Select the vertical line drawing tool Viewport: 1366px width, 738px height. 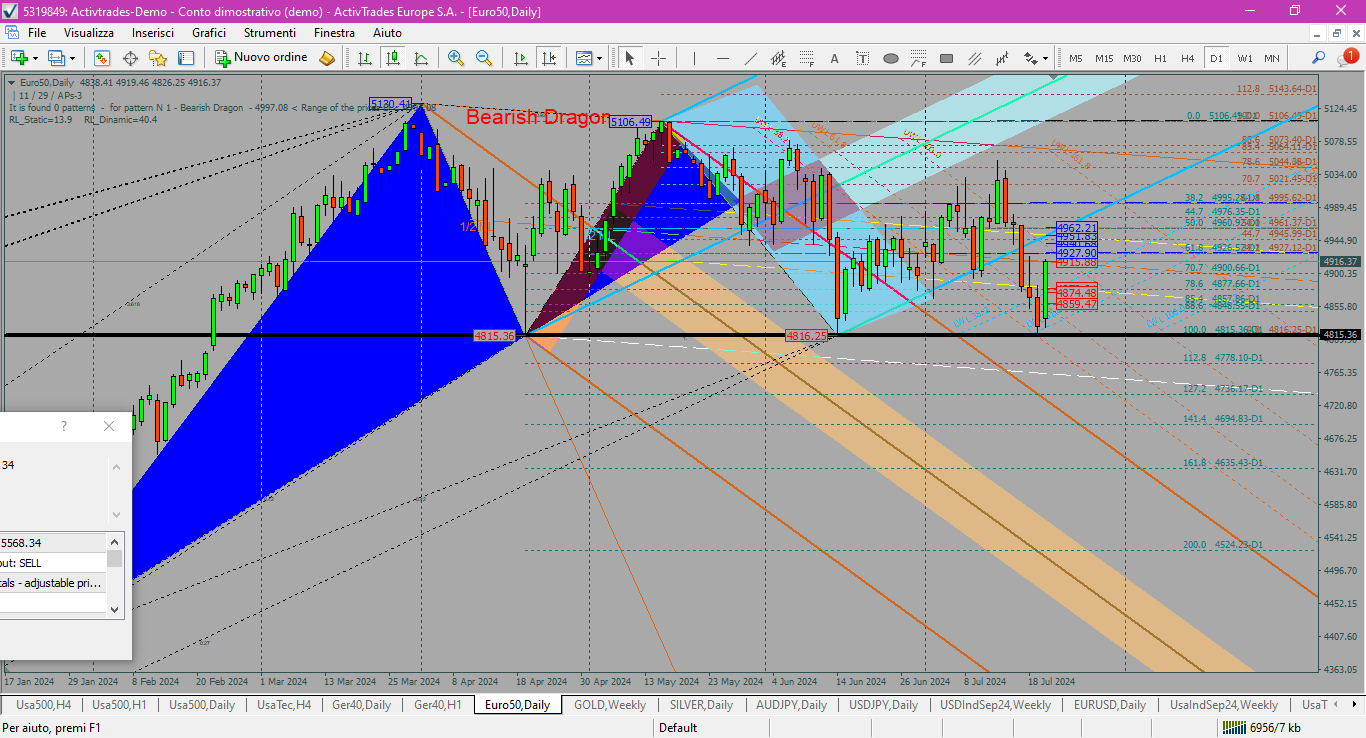click(695, 58)
